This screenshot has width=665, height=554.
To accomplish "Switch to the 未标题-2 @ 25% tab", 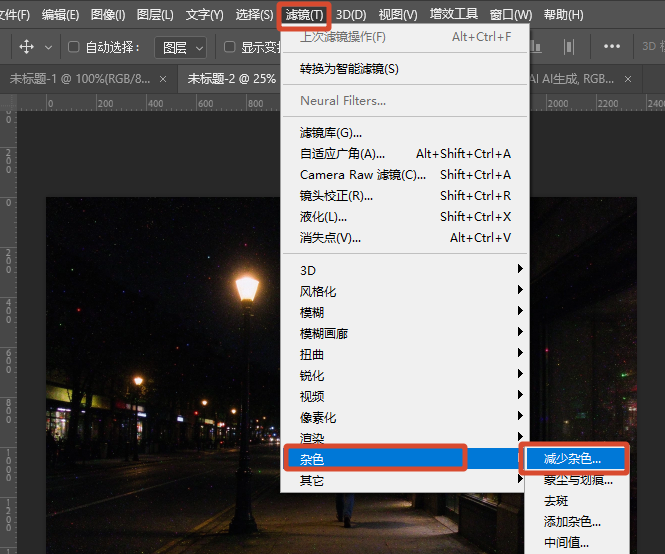I will pyautogui.click(x=232, y=79).
